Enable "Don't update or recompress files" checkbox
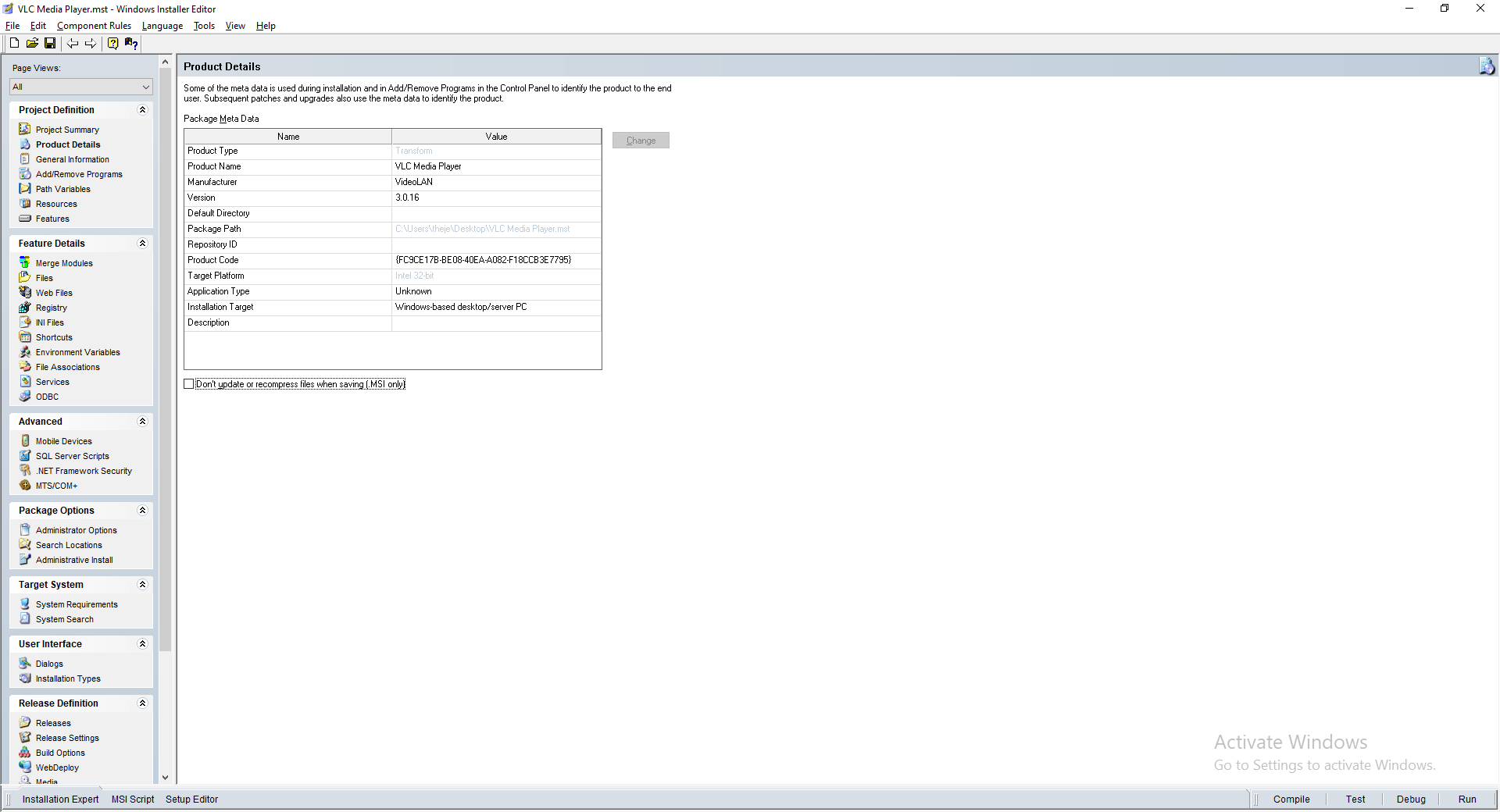 (x=189, y=384)
